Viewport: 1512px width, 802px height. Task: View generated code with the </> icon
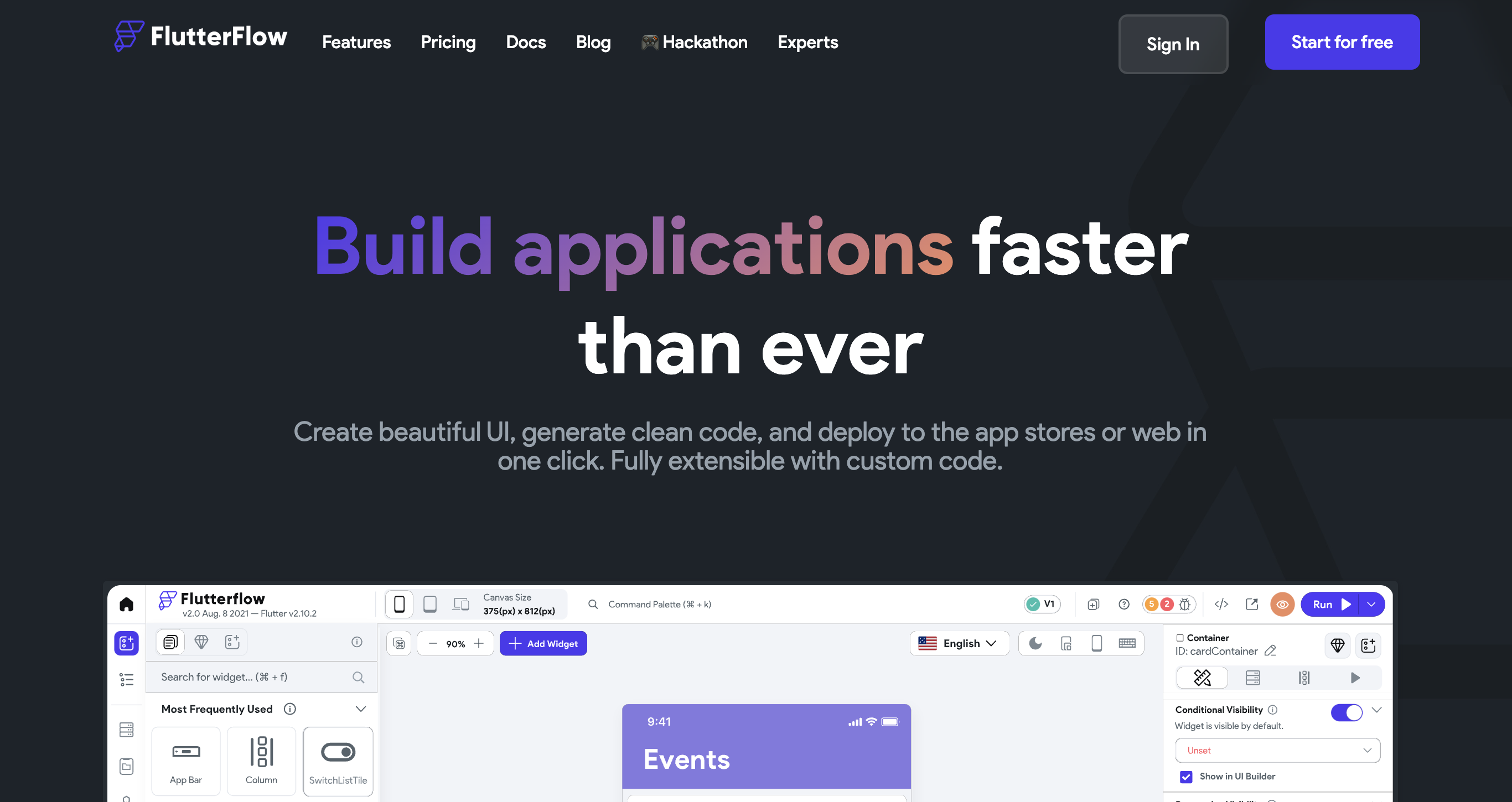coord(1221,603)
